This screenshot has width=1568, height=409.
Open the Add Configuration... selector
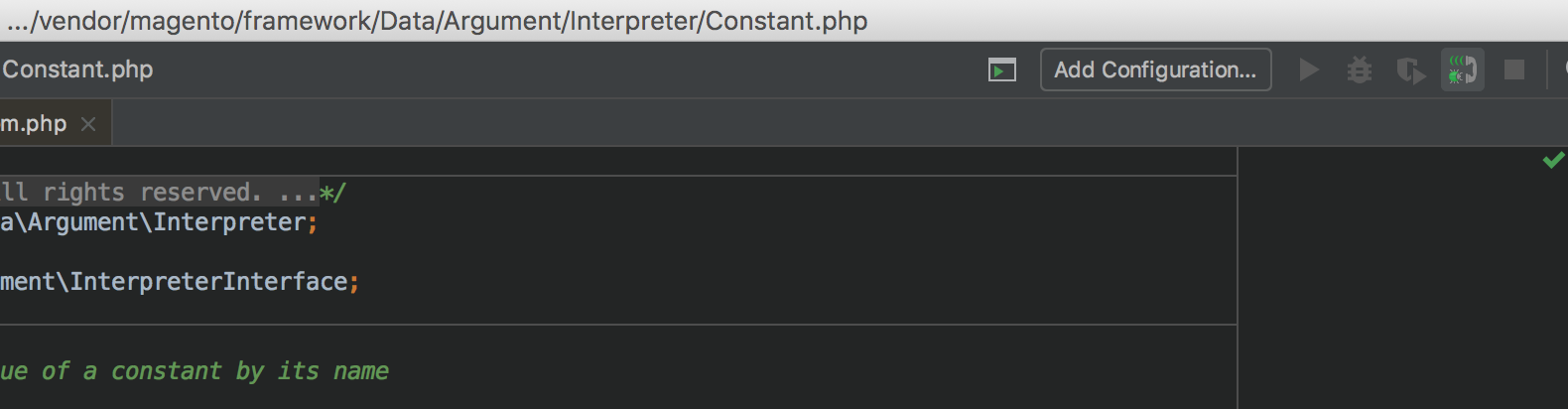(1155, 69)
